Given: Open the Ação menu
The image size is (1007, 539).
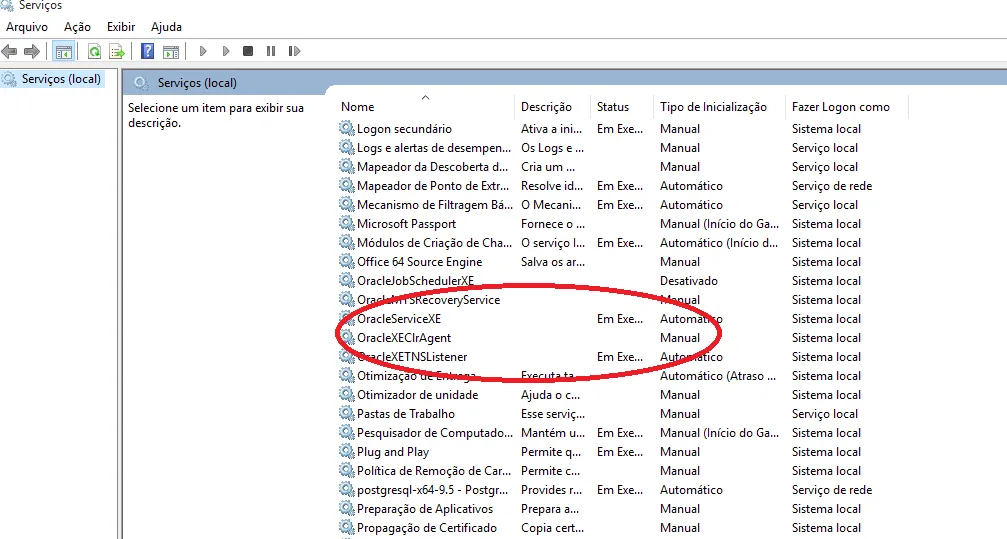Looking at the screenshot, I should coord(77,27).
